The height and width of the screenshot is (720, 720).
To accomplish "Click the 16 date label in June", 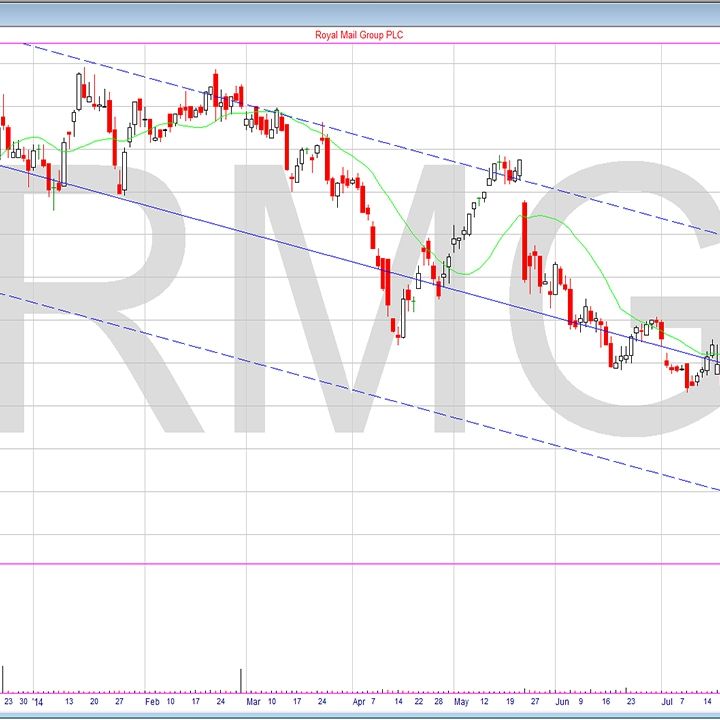I will coord(606,701).
